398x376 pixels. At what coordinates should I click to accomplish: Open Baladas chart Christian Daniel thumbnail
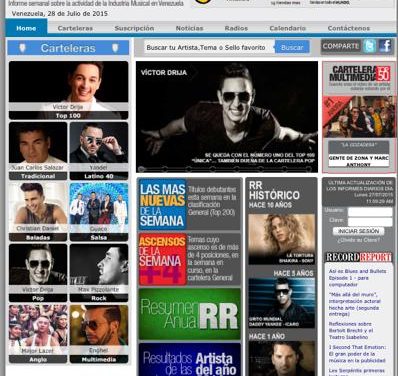point(38,212)
